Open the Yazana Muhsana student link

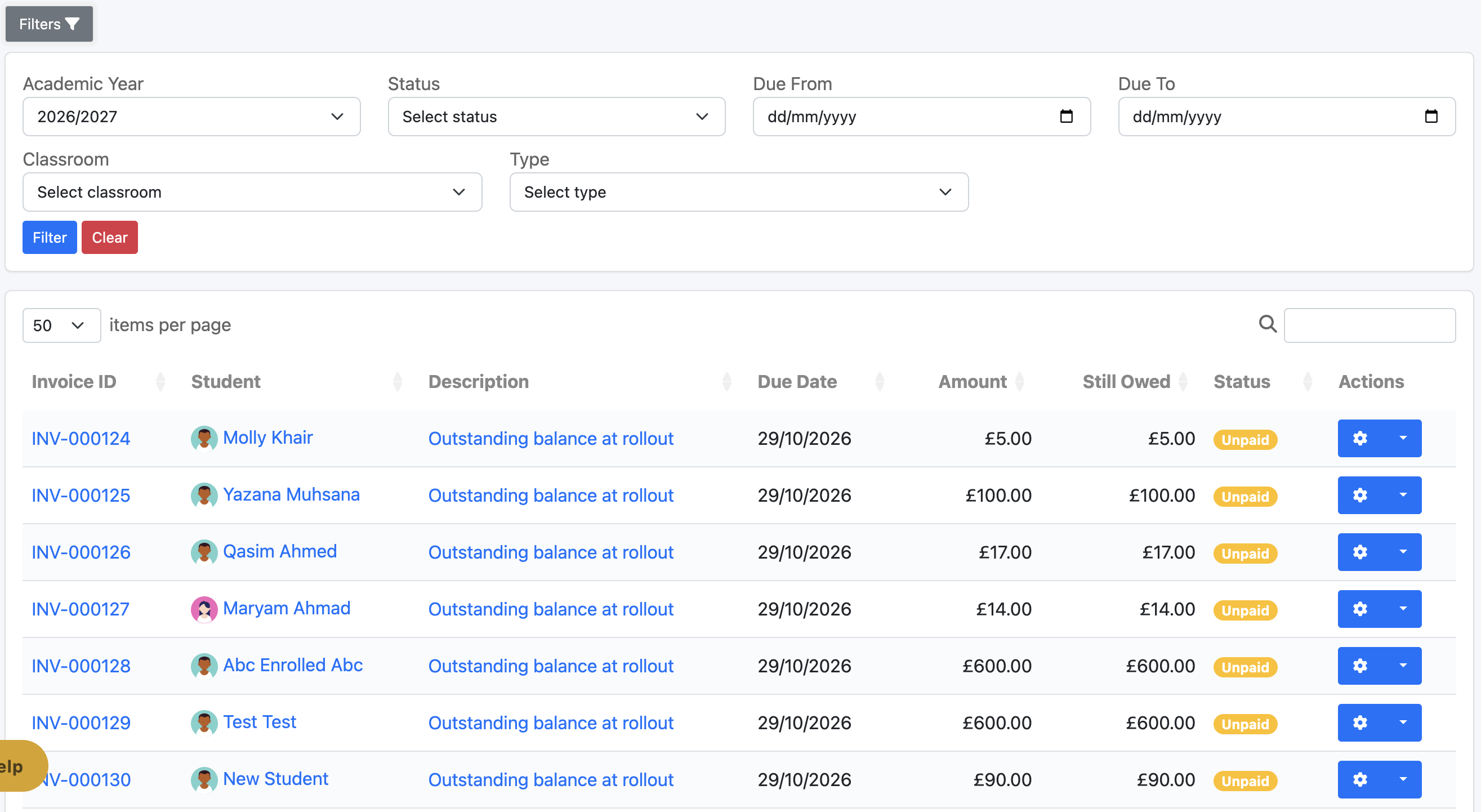[291, 494]
